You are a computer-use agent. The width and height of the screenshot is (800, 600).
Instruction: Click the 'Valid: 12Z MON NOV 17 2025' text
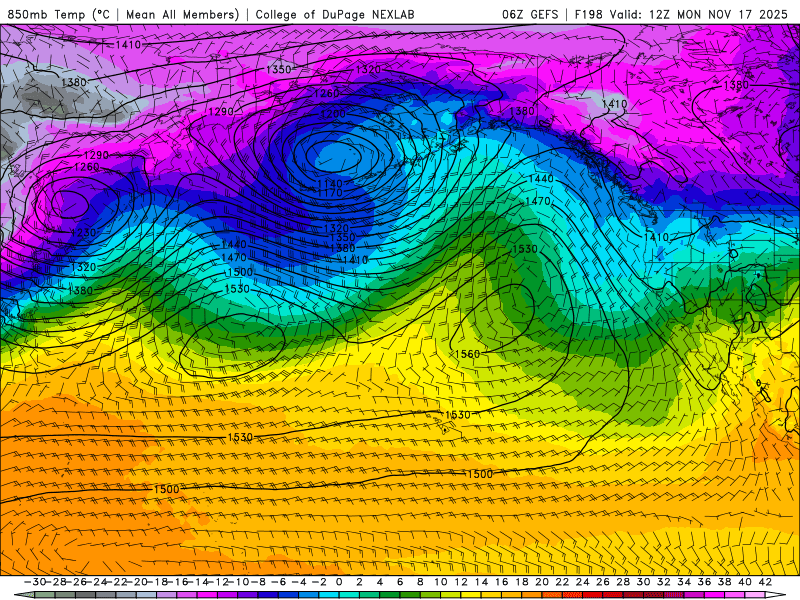click(699, 15)
